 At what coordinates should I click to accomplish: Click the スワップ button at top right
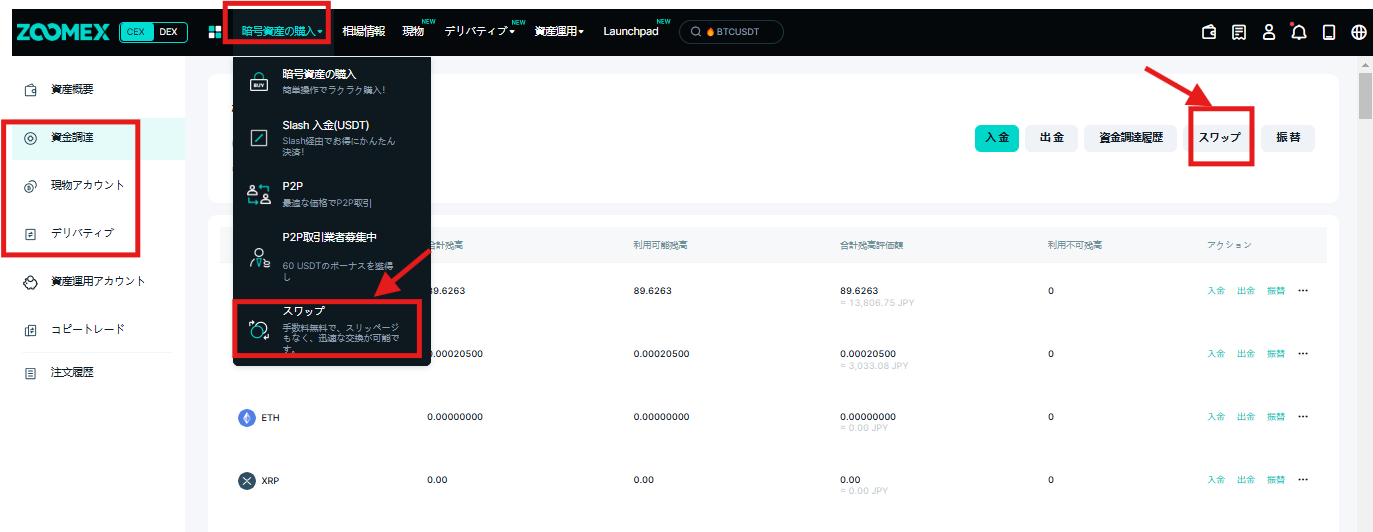1219,138
